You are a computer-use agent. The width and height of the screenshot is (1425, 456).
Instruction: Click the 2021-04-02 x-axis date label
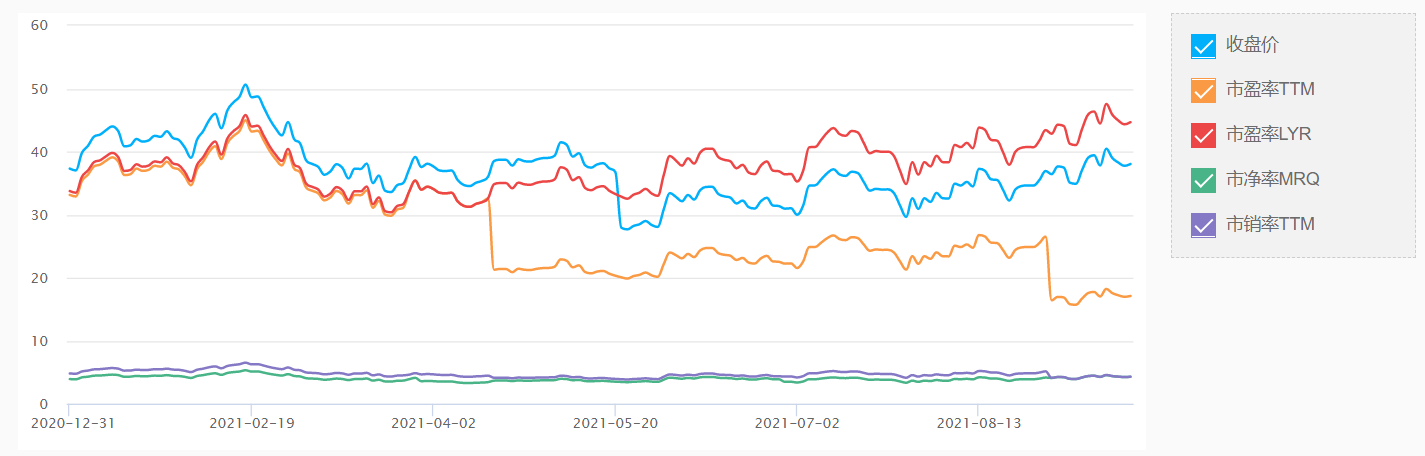pyautogui.click(x=433, y=423)
